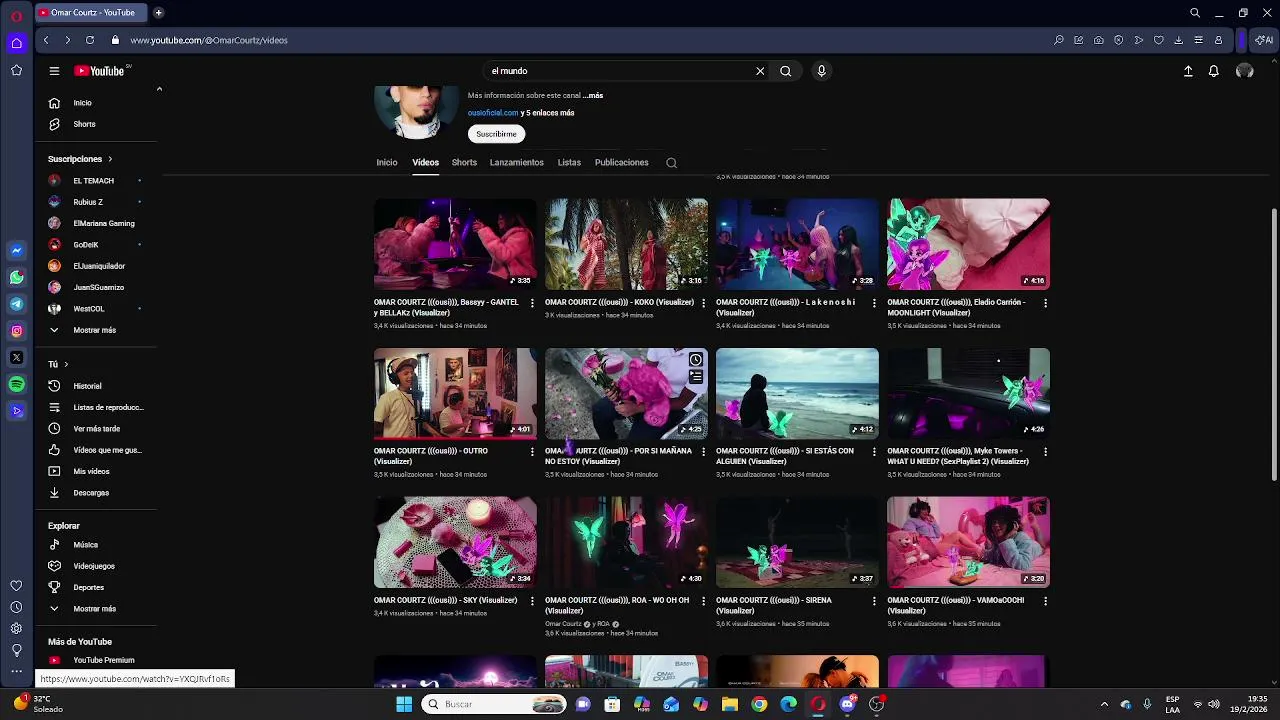Open Opera AI assistant button
The height and width of the screenshot is (720, 1280).
click(x=1264, y=40)
